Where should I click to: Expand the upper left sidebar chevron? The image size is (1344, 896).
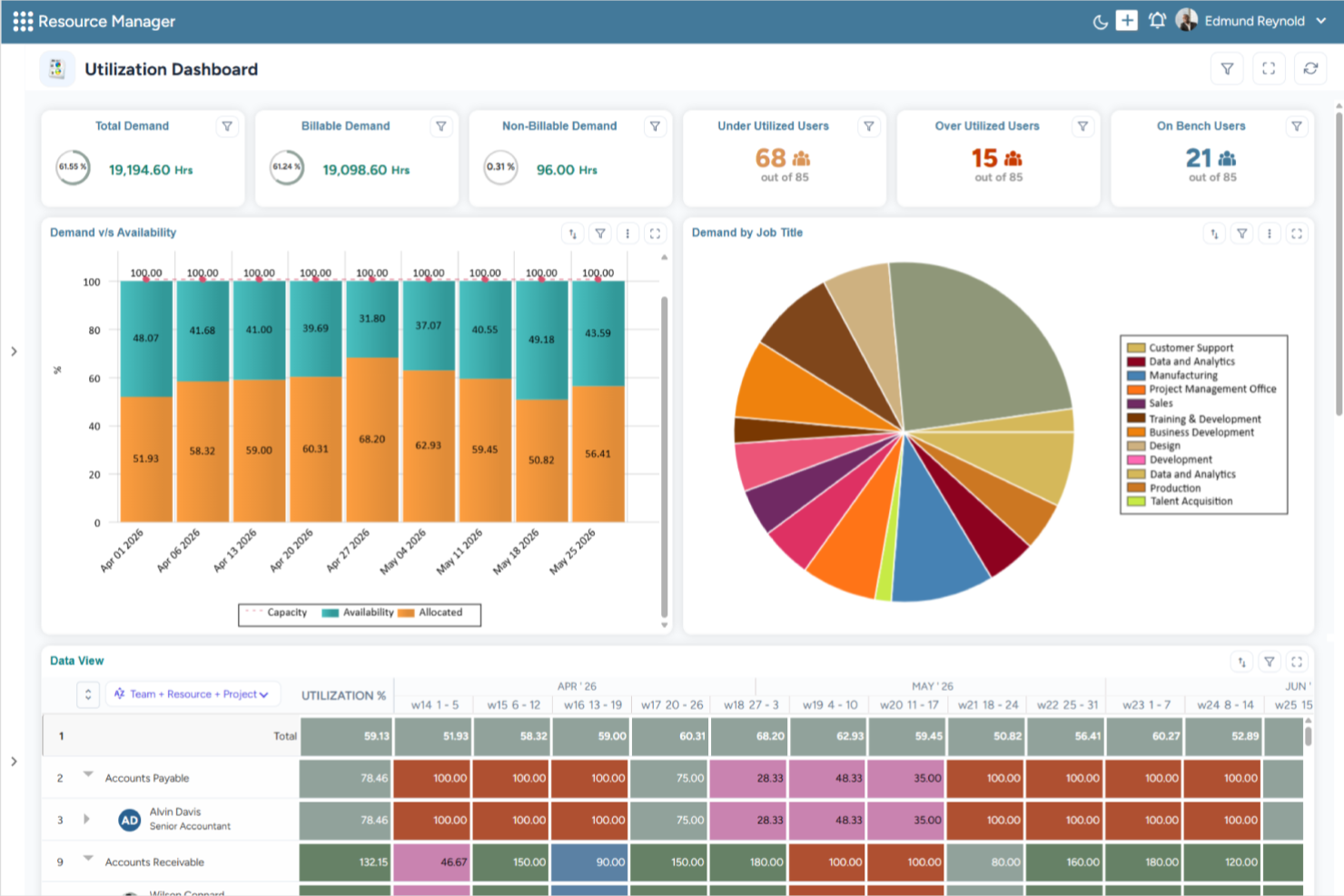(14, 351)
